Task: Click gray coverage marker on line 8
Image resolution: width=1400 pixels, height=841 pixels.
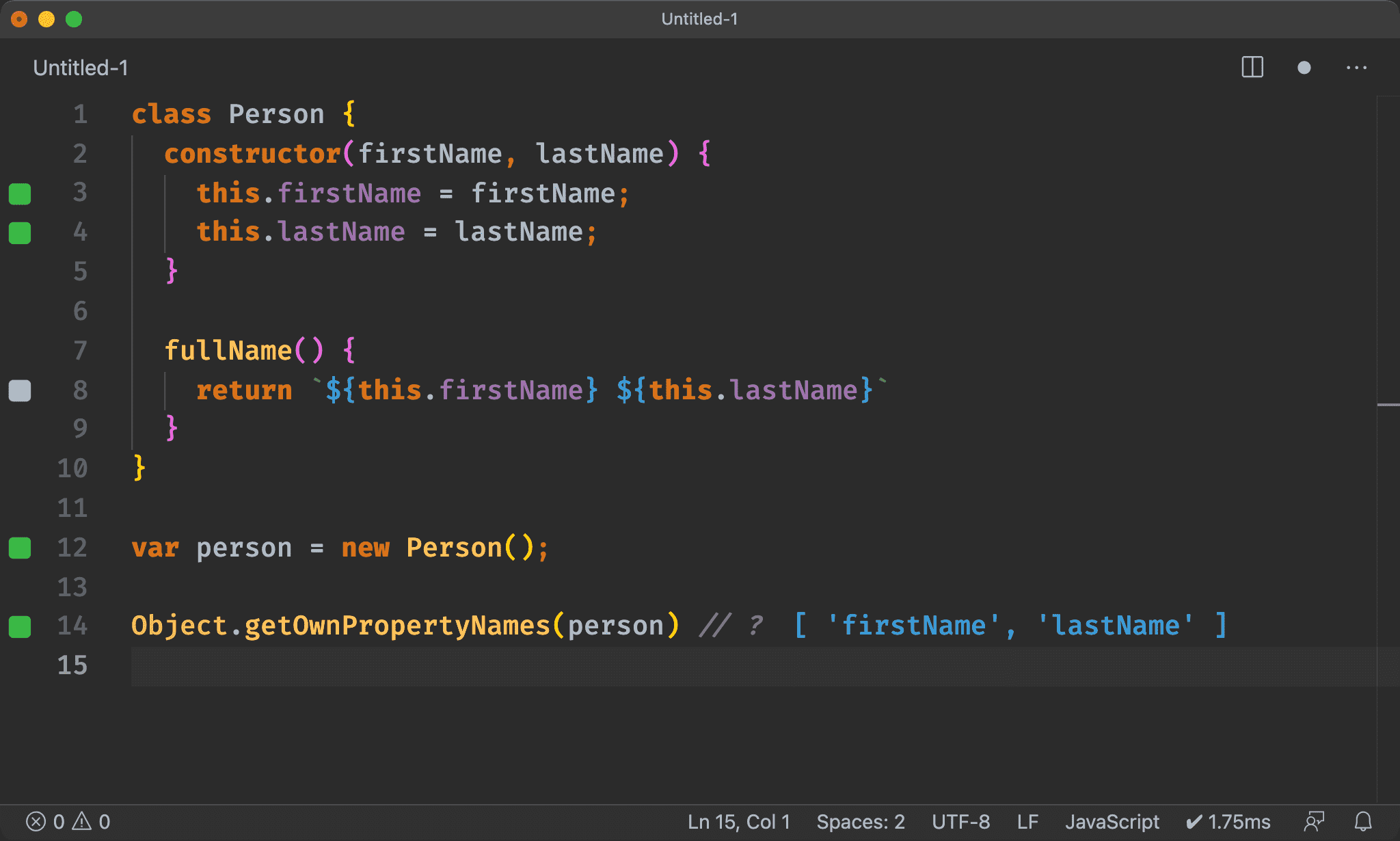Action: [20, 390]
